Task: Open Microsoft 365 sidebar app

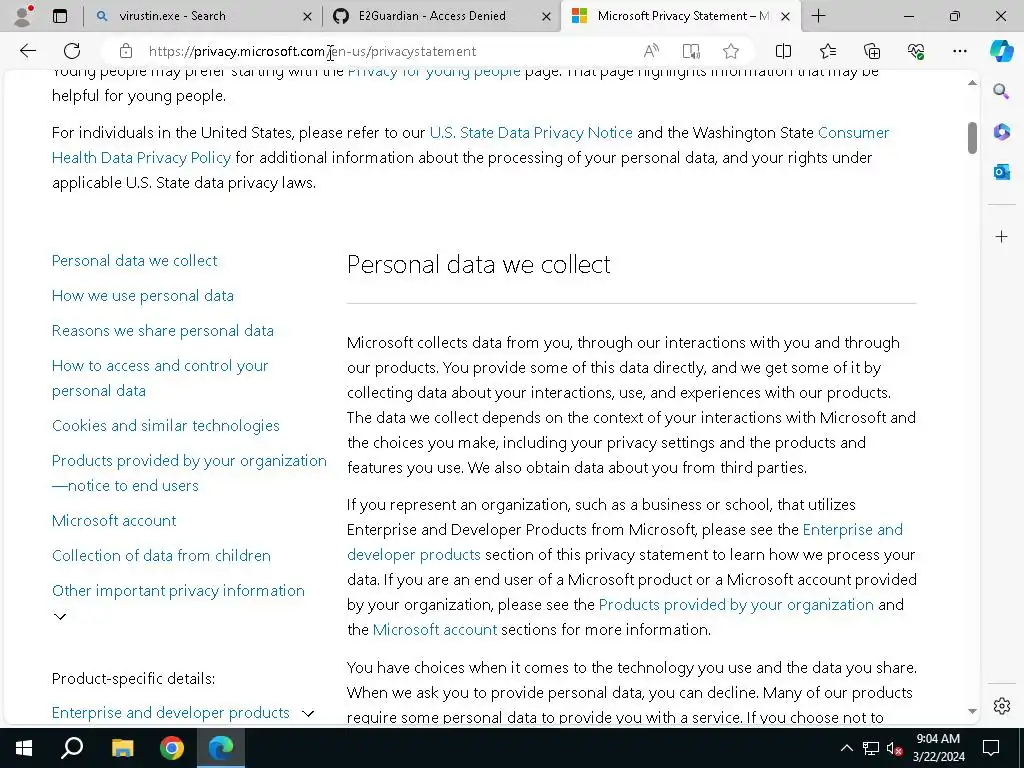Action: 1001,132
